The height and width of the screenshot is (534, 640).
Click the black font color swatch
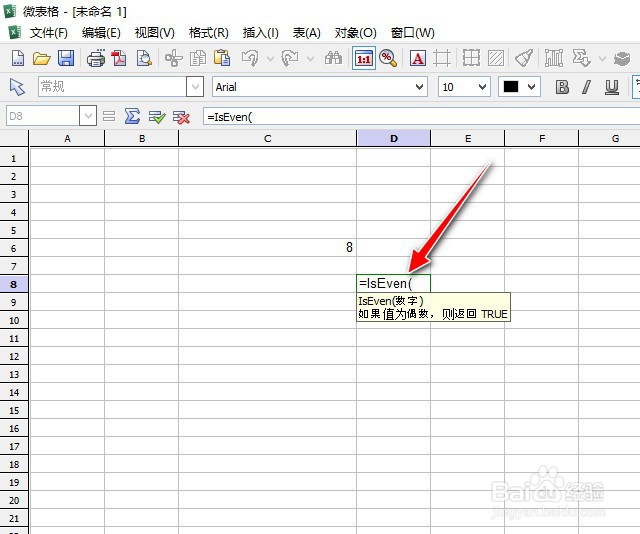coord(511,87)
